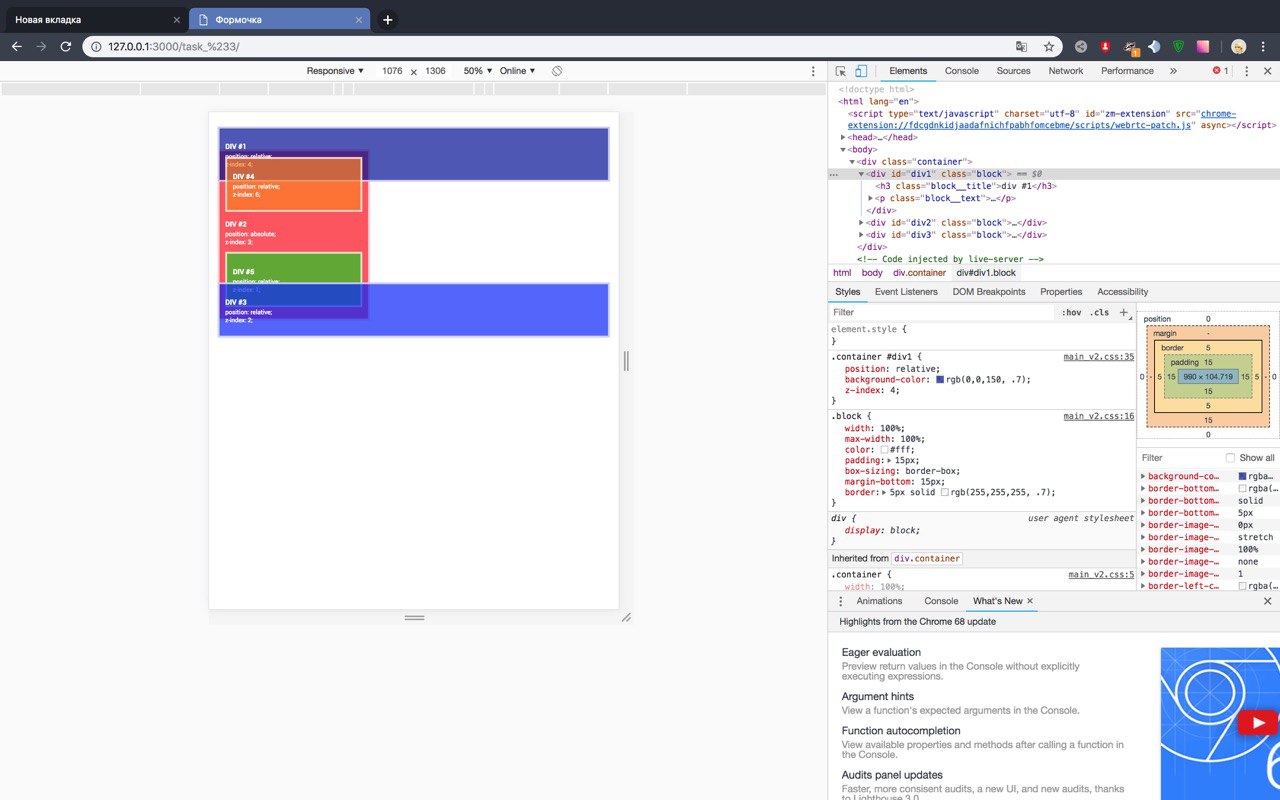Image resolution: width=1280 pixels, height=800 pixels.
Task: Collapse the div container node
Action: (853, 161)
